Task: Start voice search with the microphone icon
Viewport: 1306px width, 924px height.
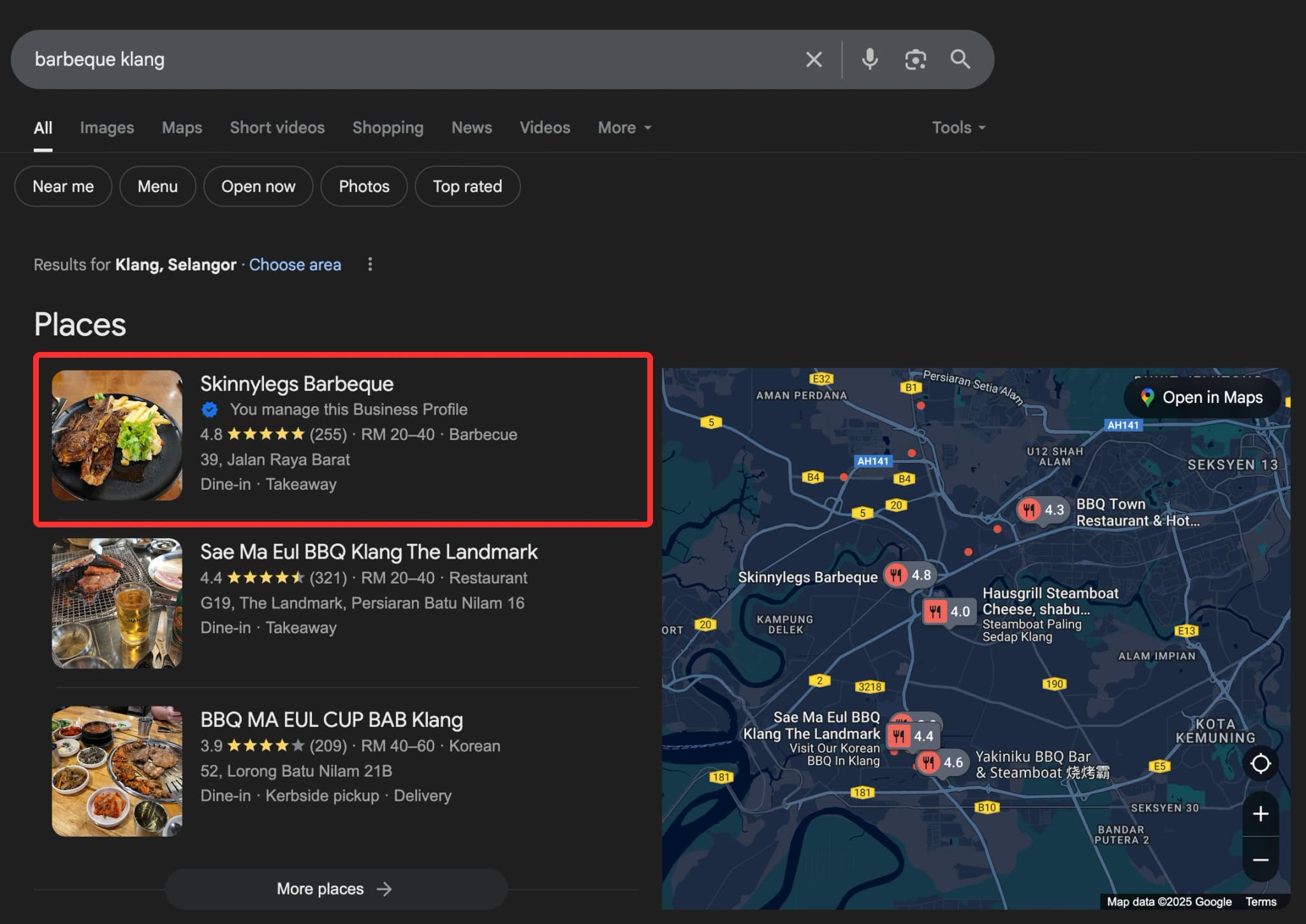Action: coord(869,59)
